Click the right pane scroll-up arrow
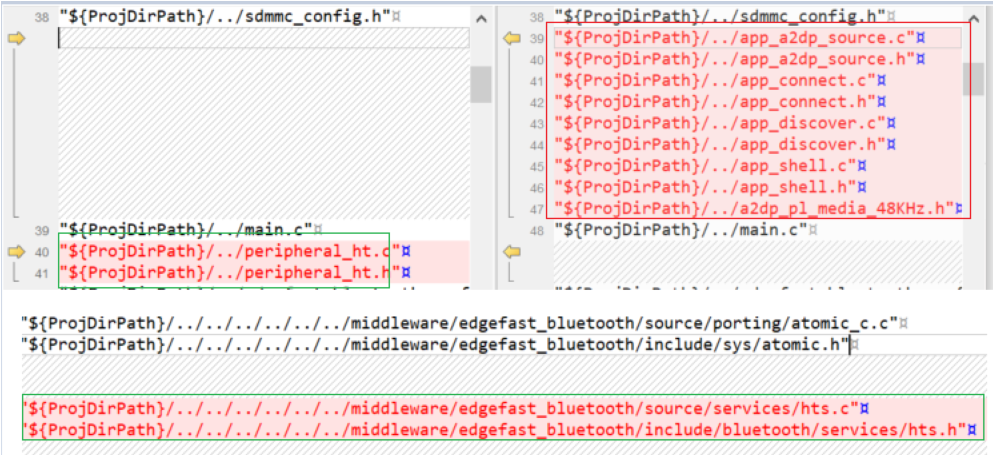994x456 pixels. [973, 19]
